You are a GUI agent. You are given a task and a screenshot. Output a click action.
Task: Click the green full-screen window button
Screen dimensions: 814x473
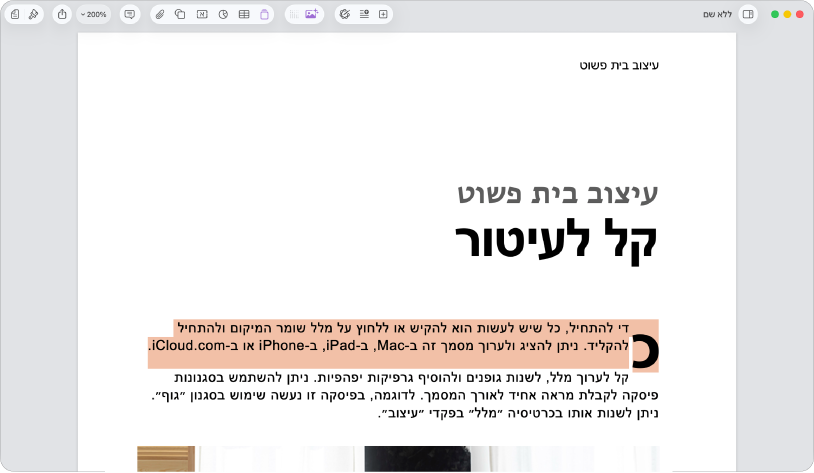tap(775, 15)
